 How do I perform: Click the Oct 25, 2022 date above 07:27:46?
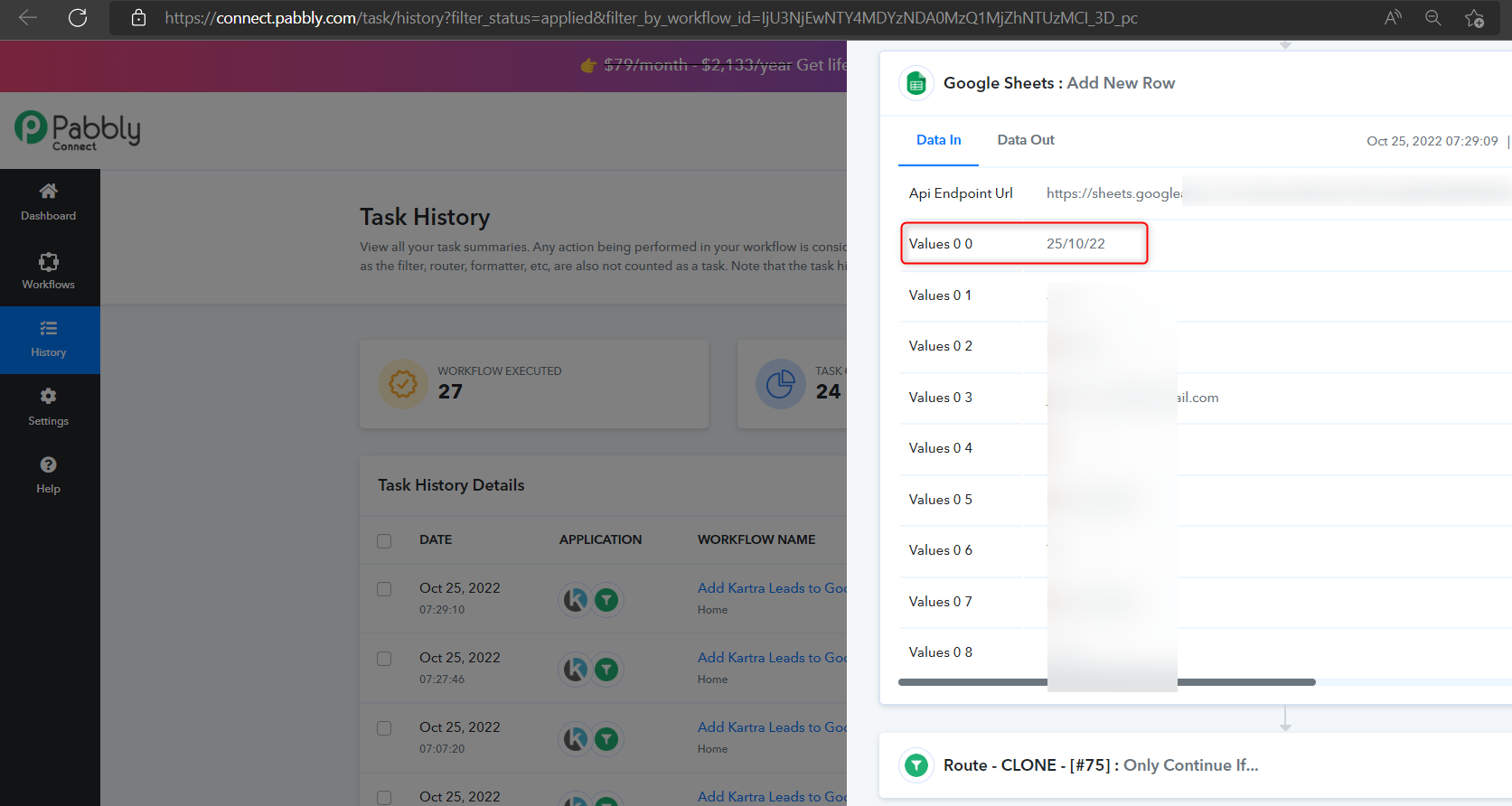tap(460, 658)
